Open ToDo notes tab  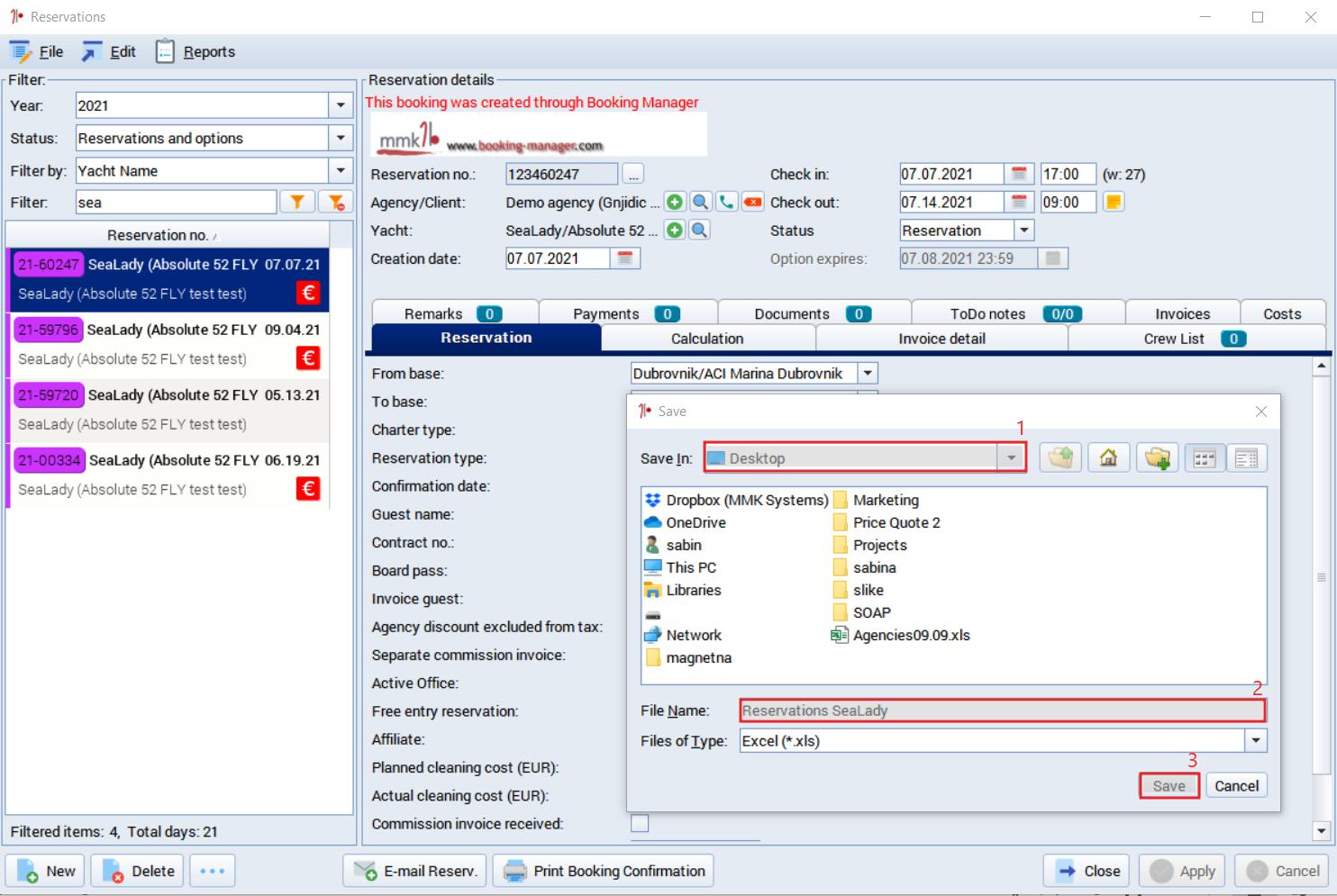1017,313
